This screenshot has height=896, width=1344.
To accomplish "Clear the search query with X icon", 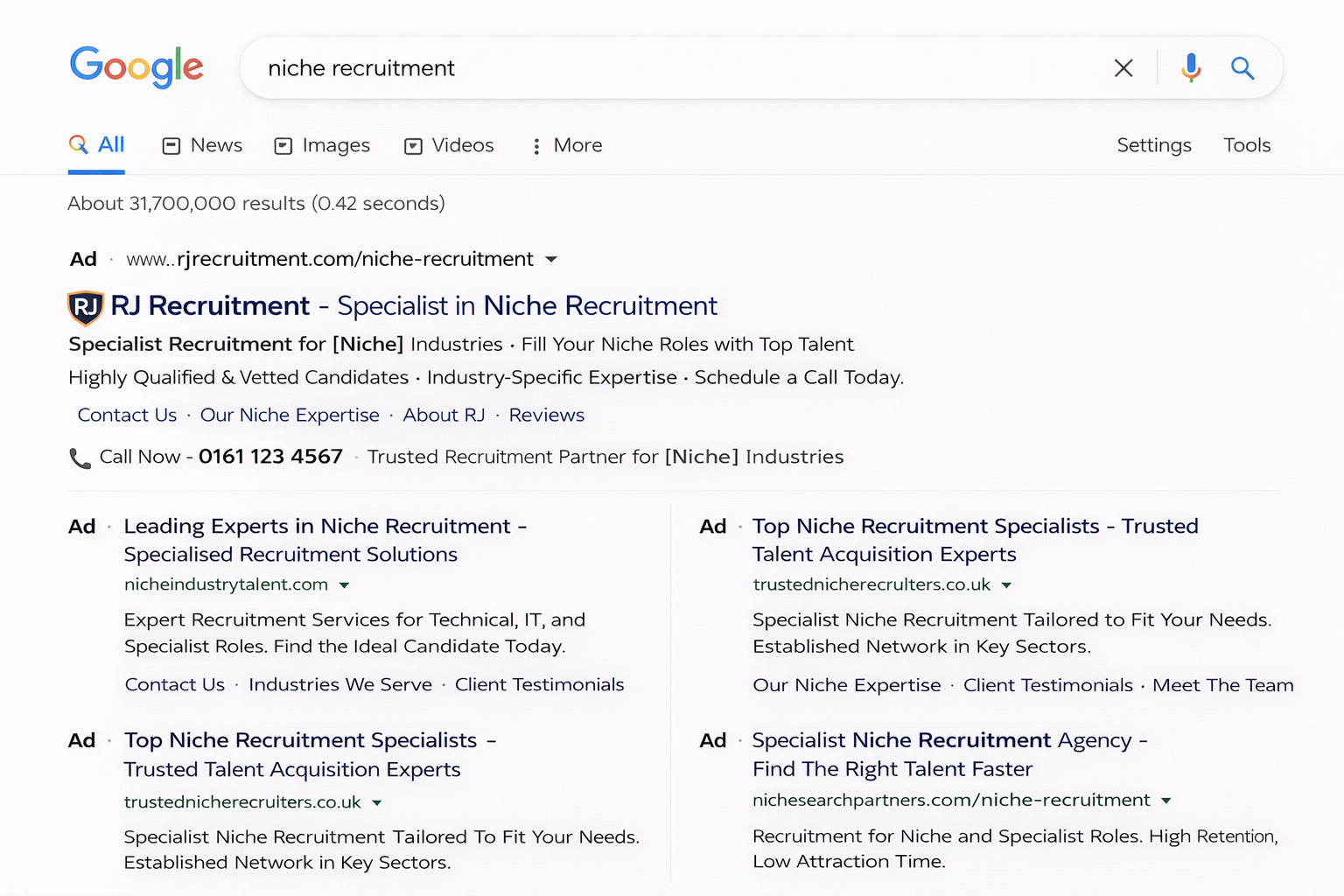I will (1123, 68).
